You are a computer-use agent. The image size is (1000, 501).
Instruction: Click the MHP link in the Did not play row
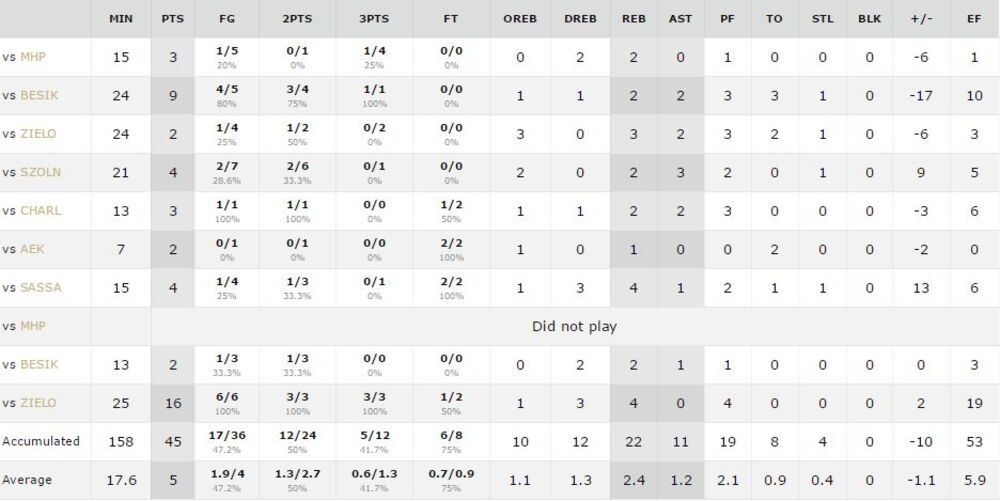pyautogui.click(x=33, y=326)
